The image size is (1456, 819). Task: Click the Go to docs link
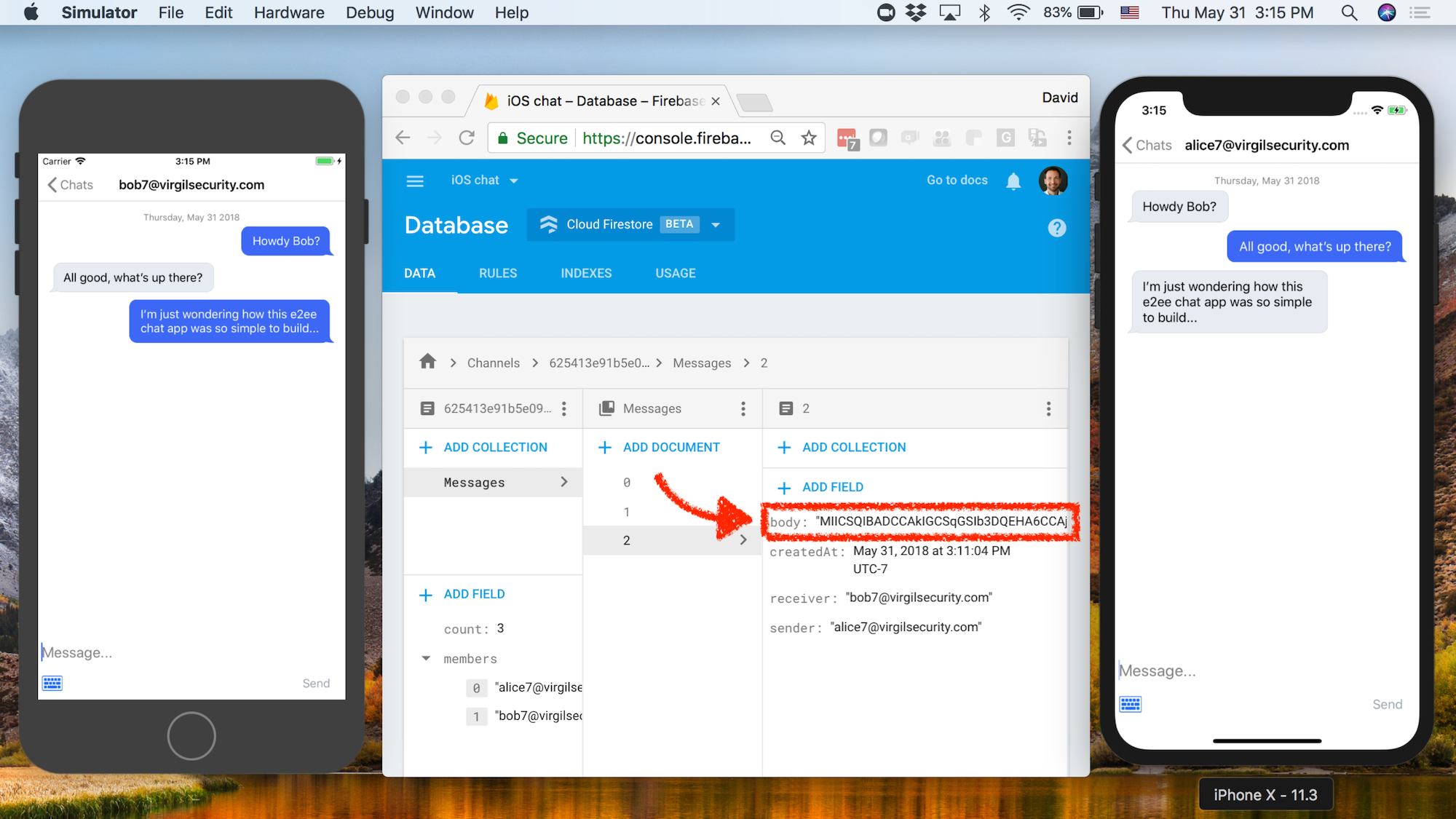[956, 181]
